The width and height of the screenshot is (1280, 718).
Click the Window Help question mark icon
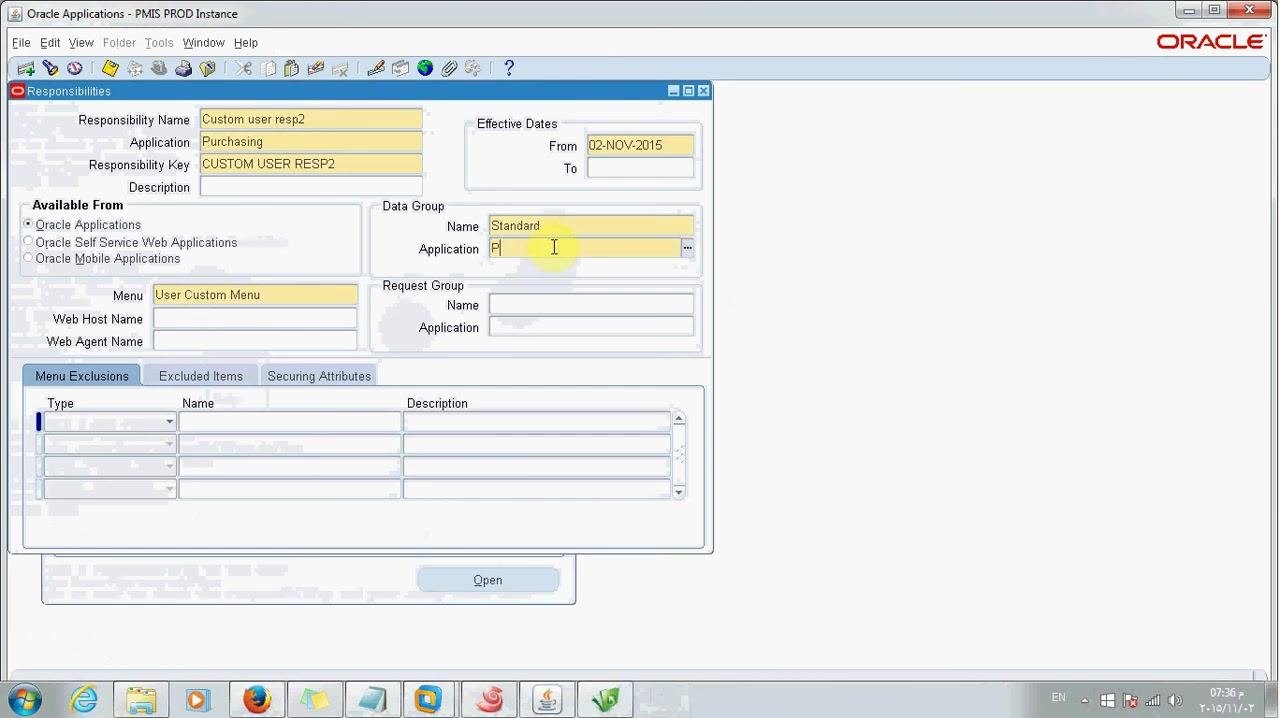click(509, 68)
